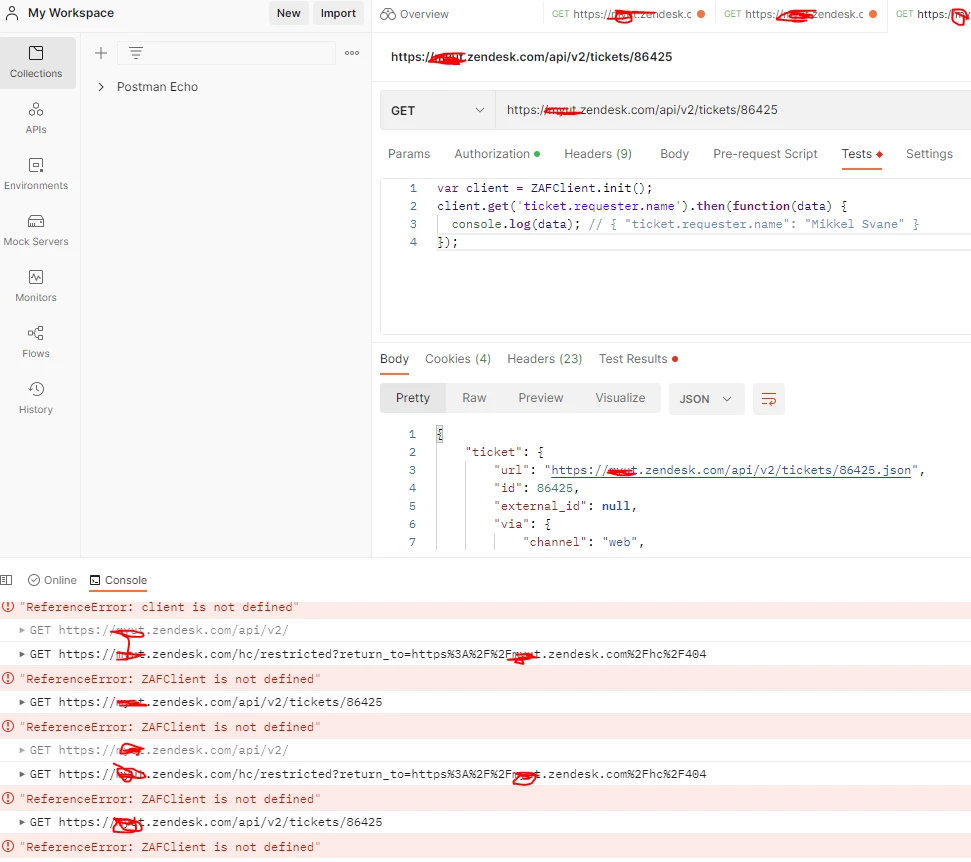Select the Pretty response view

tap(412, 398)
